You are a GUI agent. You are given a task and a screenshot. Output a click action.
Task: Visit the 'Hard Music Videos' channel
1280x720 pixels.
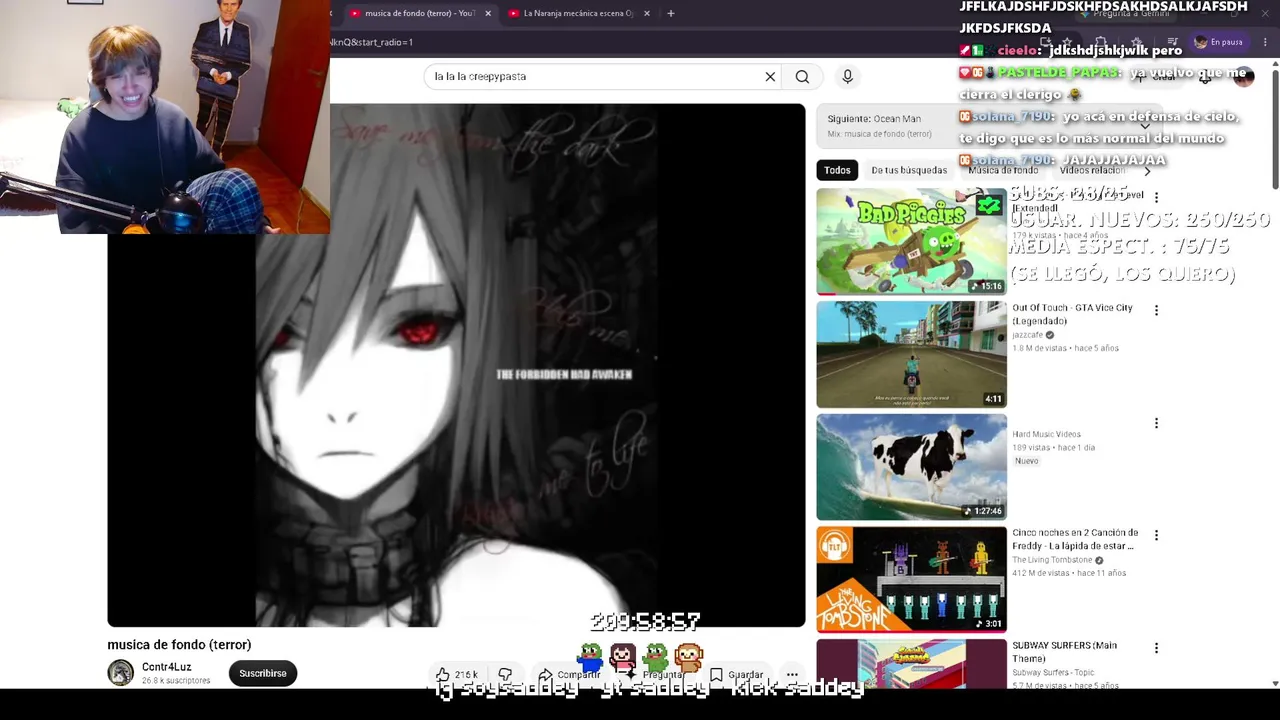(x=1046, y=434)
